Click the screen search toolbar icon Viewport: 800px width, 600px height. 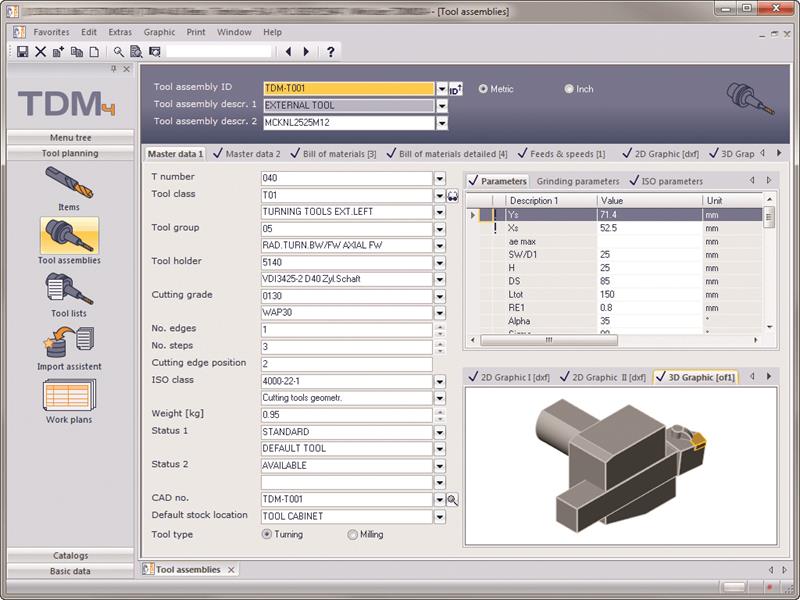[x=155, y=52]
